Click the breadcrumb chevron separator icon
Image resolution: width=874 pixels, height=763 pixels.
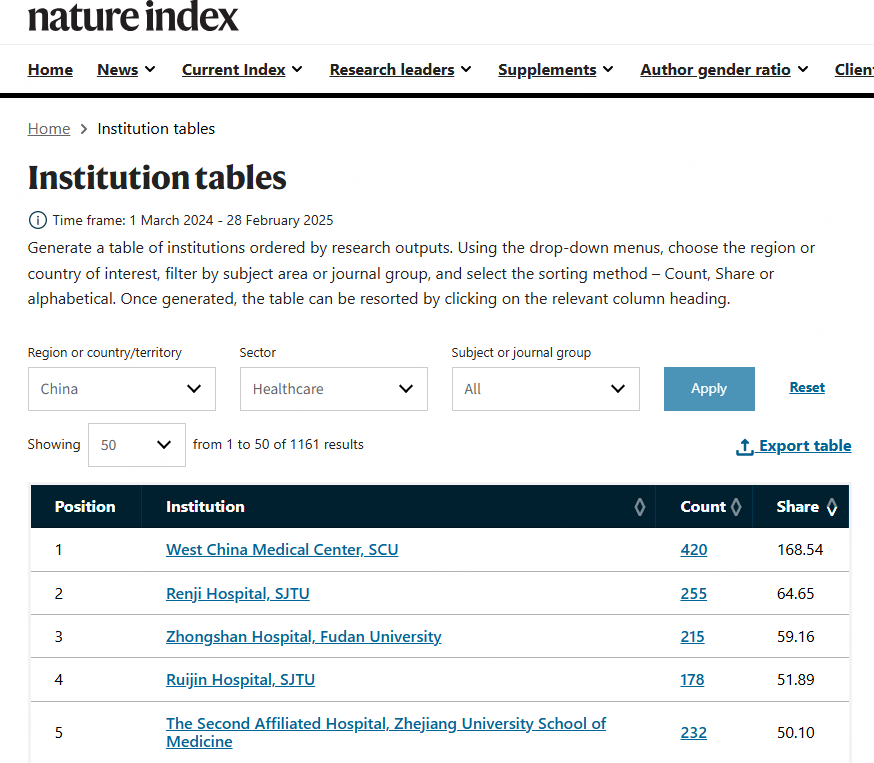click(x=84, y=129)
